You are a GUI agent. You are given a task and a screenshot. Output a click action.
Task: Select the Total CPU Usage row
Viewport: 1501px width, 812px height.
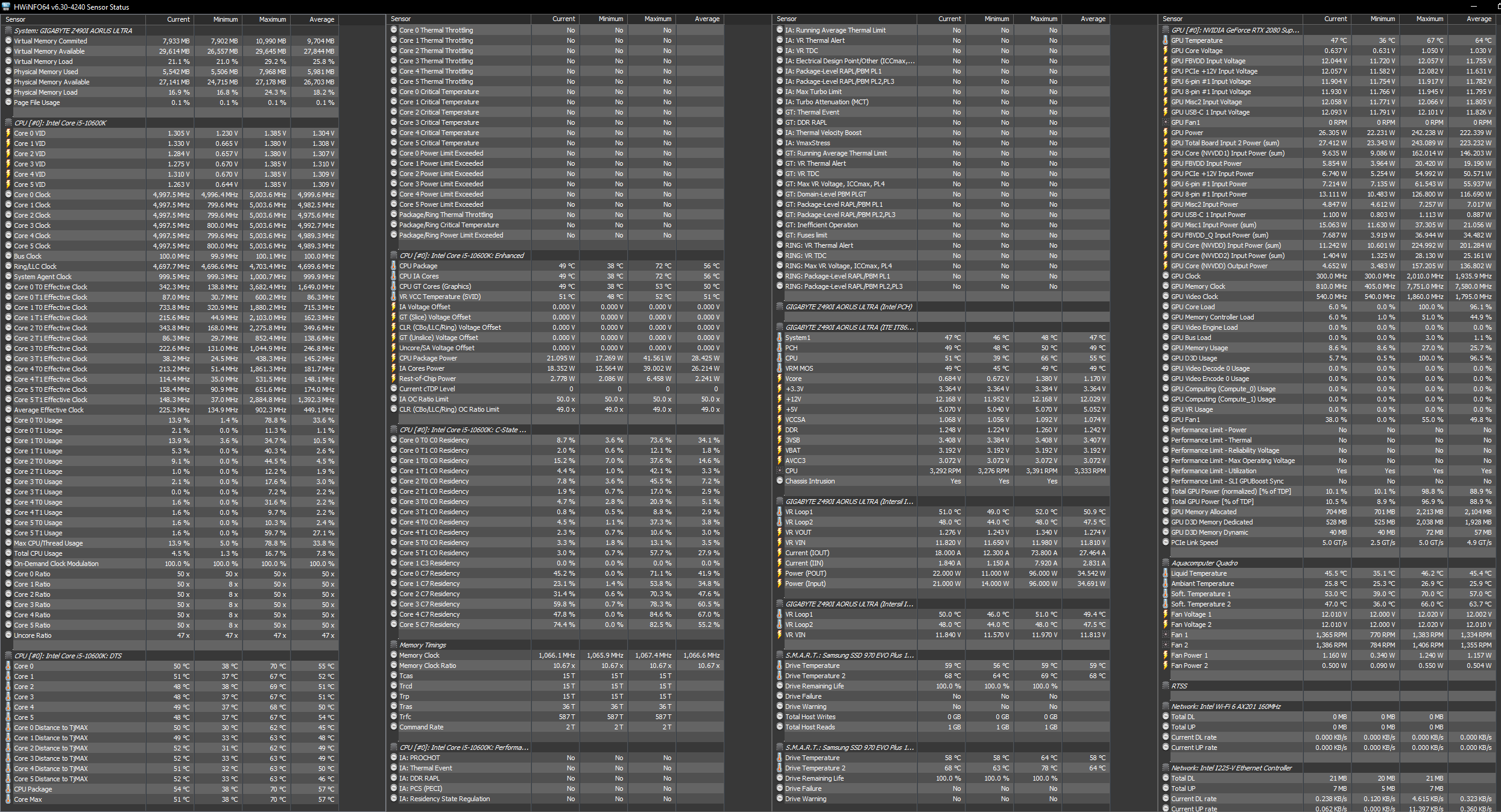38,553
